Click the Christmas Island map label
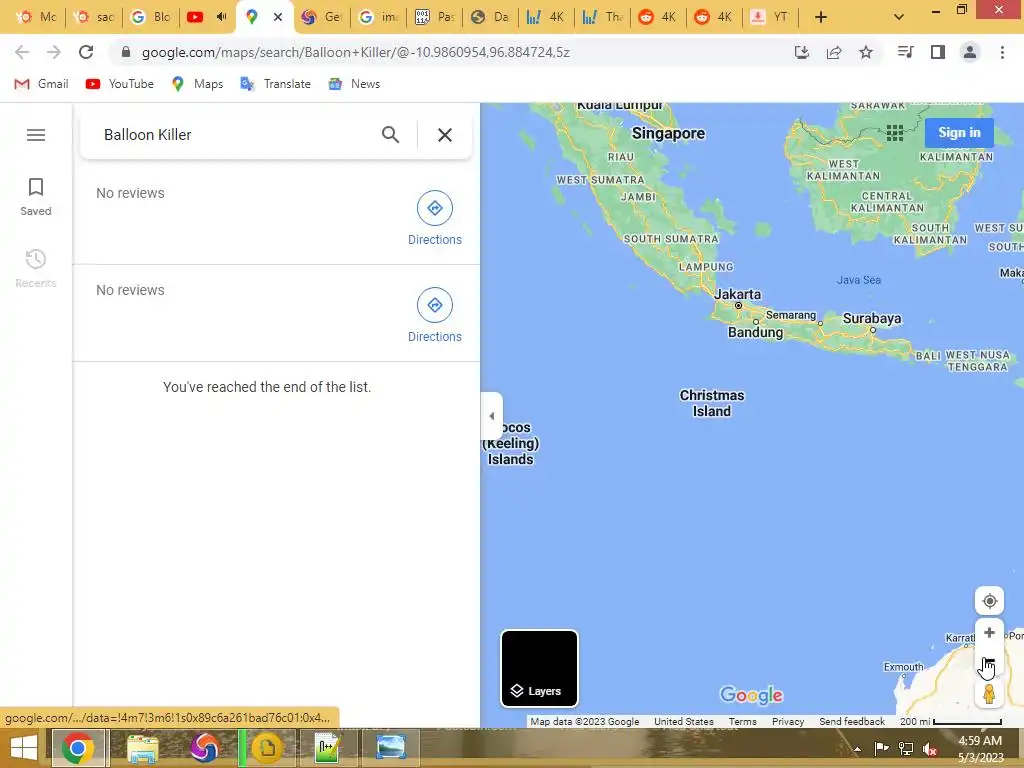Screen dimensions: 1024x768 [712, 403]
